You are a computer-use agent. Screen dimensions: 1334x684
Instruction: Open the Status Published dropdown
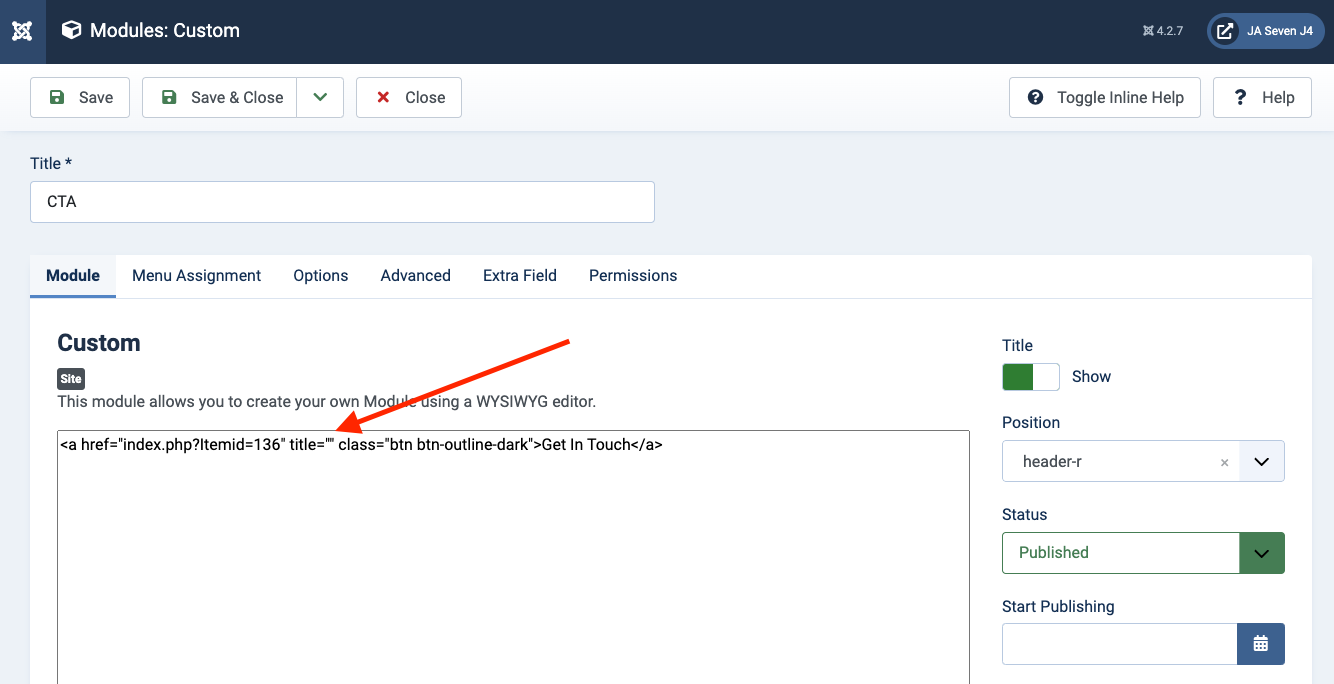(x=1143, y=553)
